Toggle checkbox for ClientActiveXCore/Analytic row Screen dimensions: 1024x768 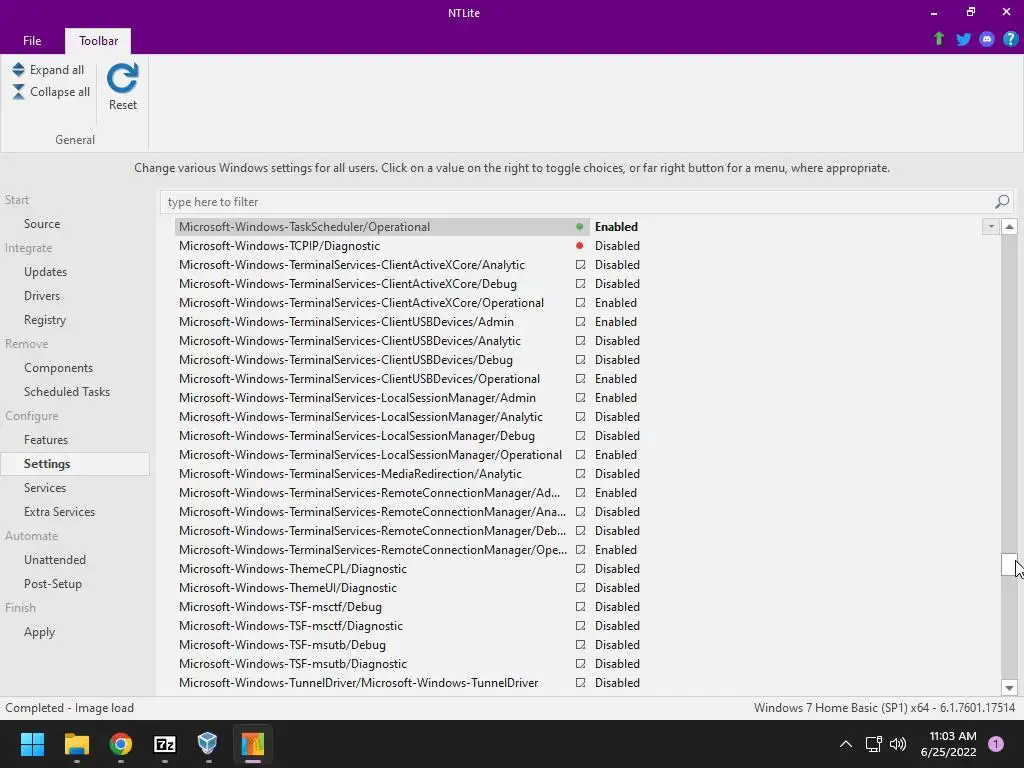pyautogui.click(x=580, y=264)
